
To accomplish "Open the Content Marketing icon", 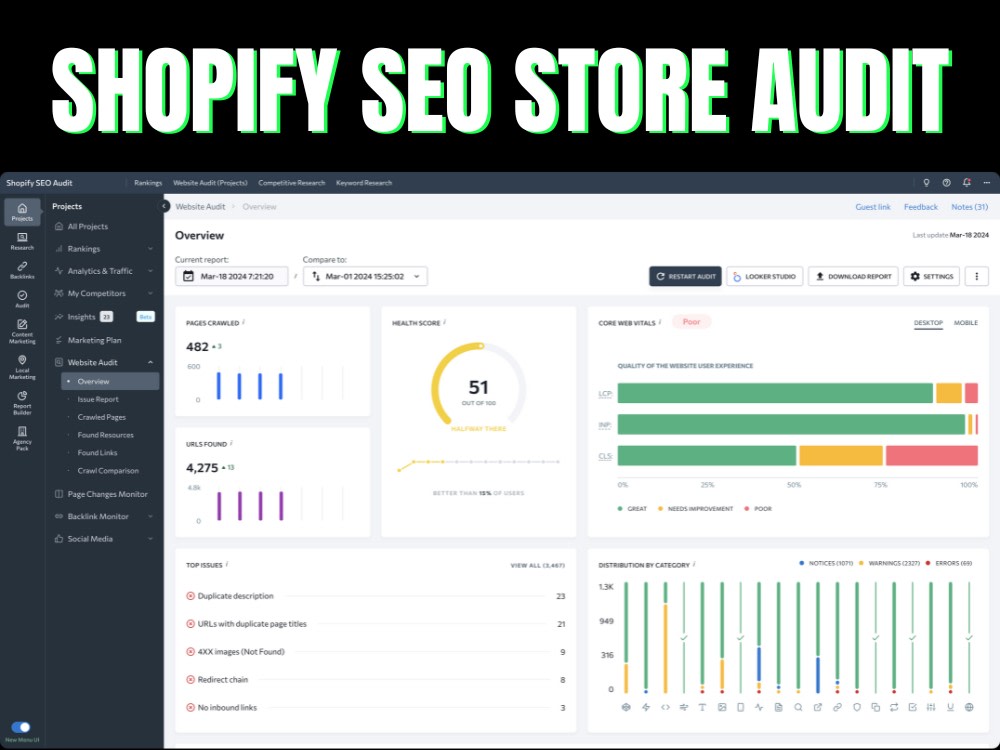I will click(x=22, y=332).
